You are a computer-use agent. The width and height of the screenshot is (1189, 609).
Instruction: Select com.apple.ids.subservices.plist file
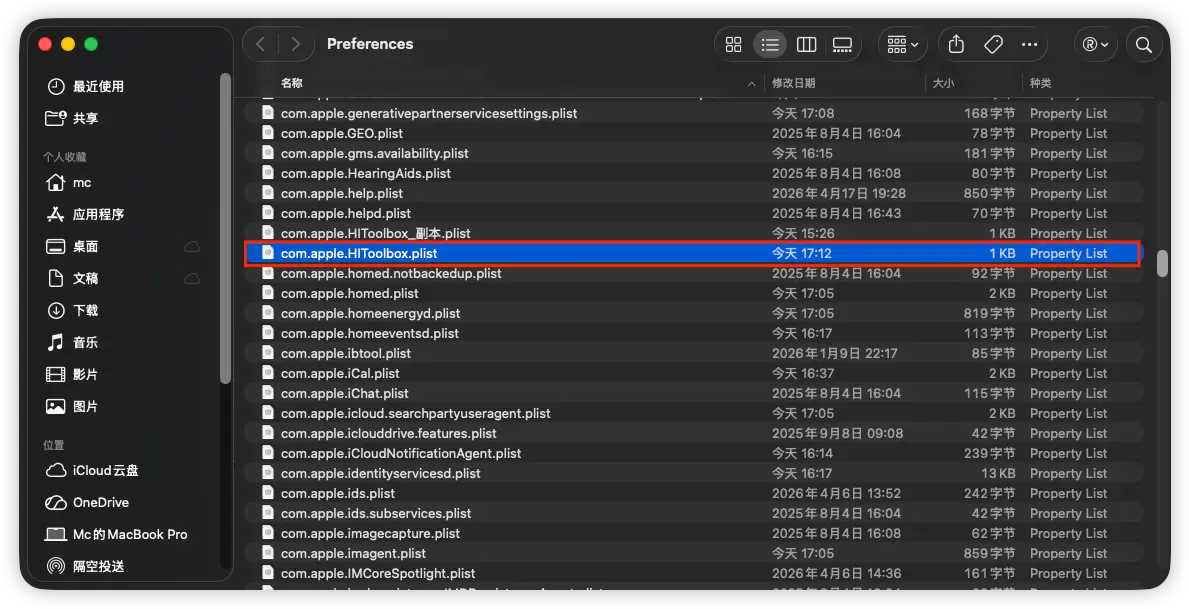(693, 513)
